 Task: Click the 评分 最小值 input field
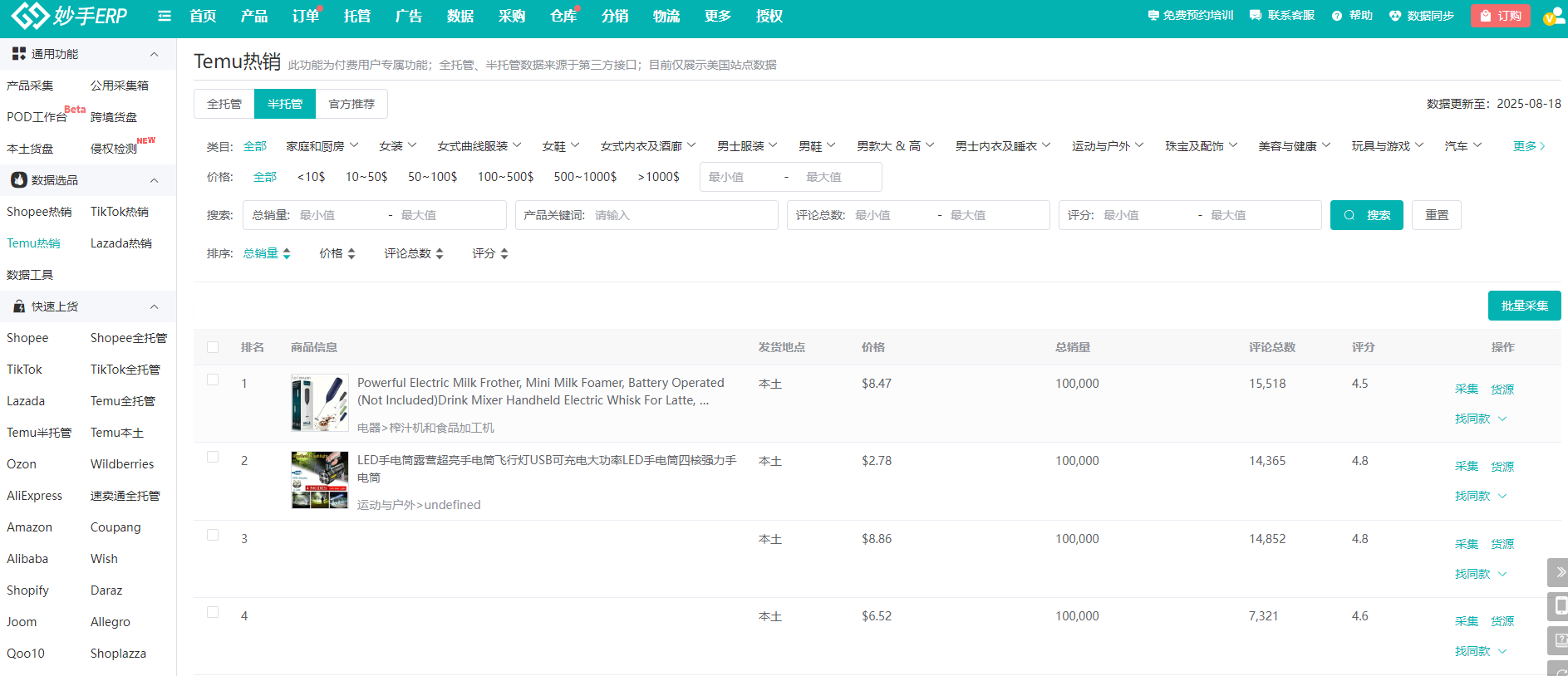click(1147, 215)
